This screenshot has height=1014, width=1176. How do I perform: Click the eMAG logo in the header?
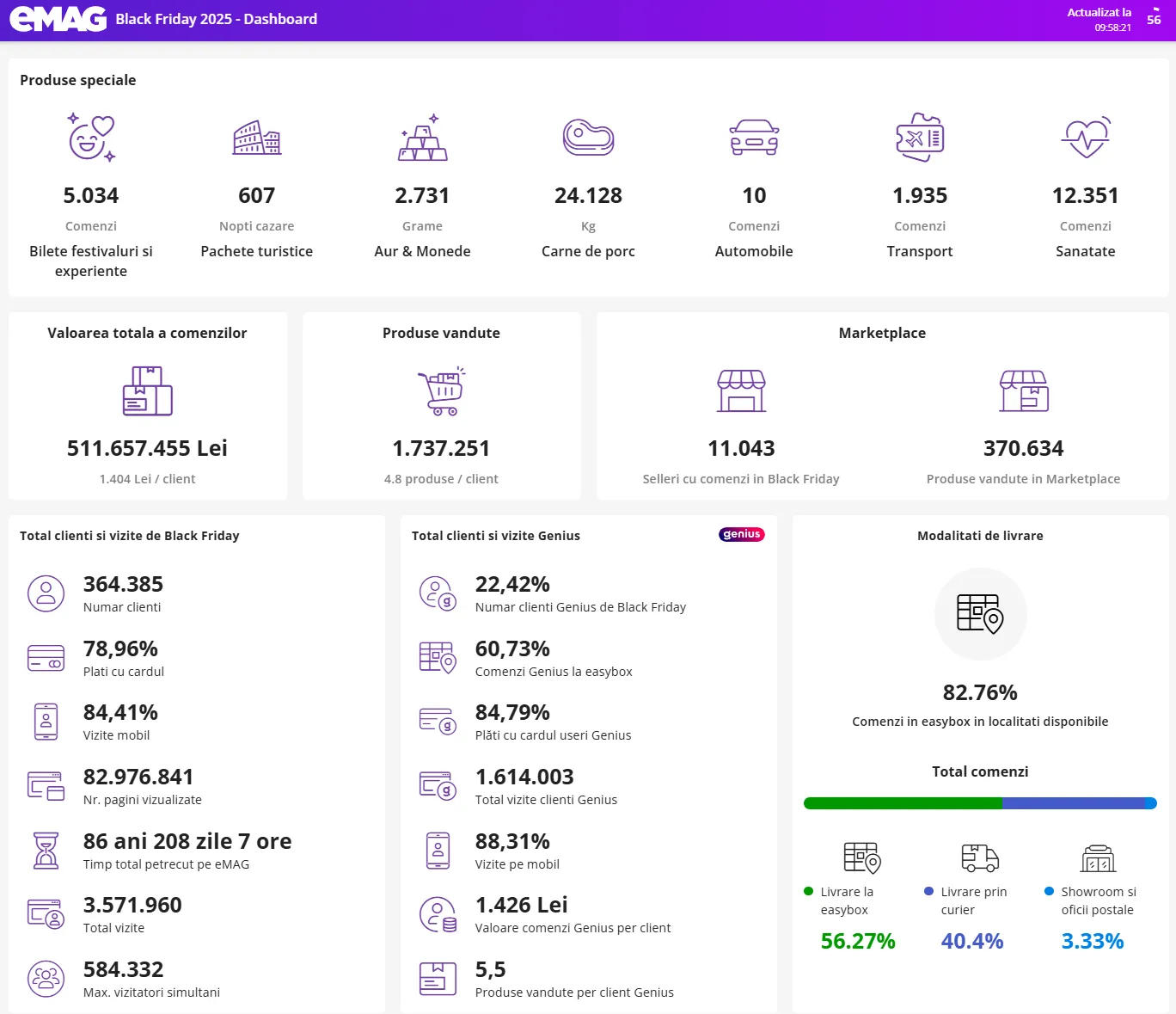(58, 19)
